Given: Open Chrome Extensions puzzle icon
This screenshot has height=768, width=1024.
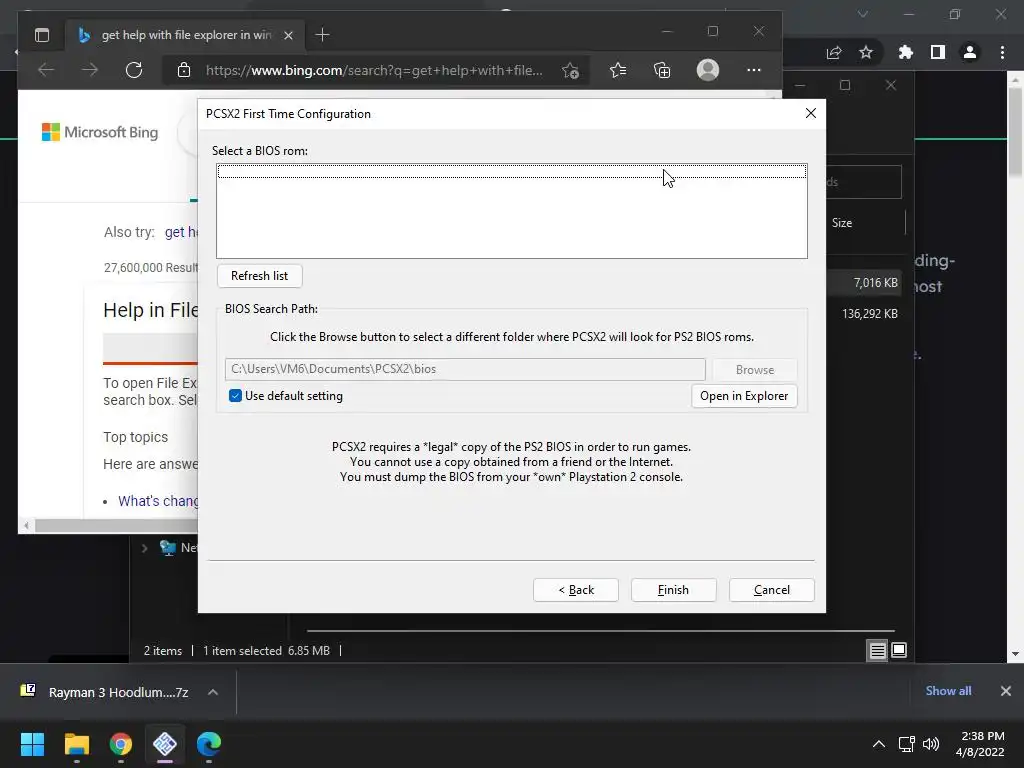Looking at the screenshot, I should click(x=905, y=52).
